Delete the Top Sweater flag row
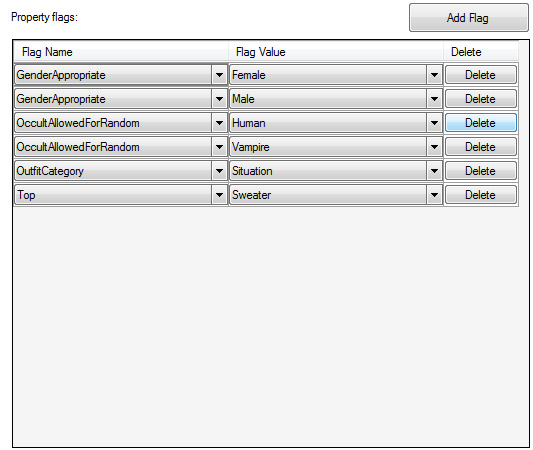The image size is (533, 450). click(x=481, y=195)
